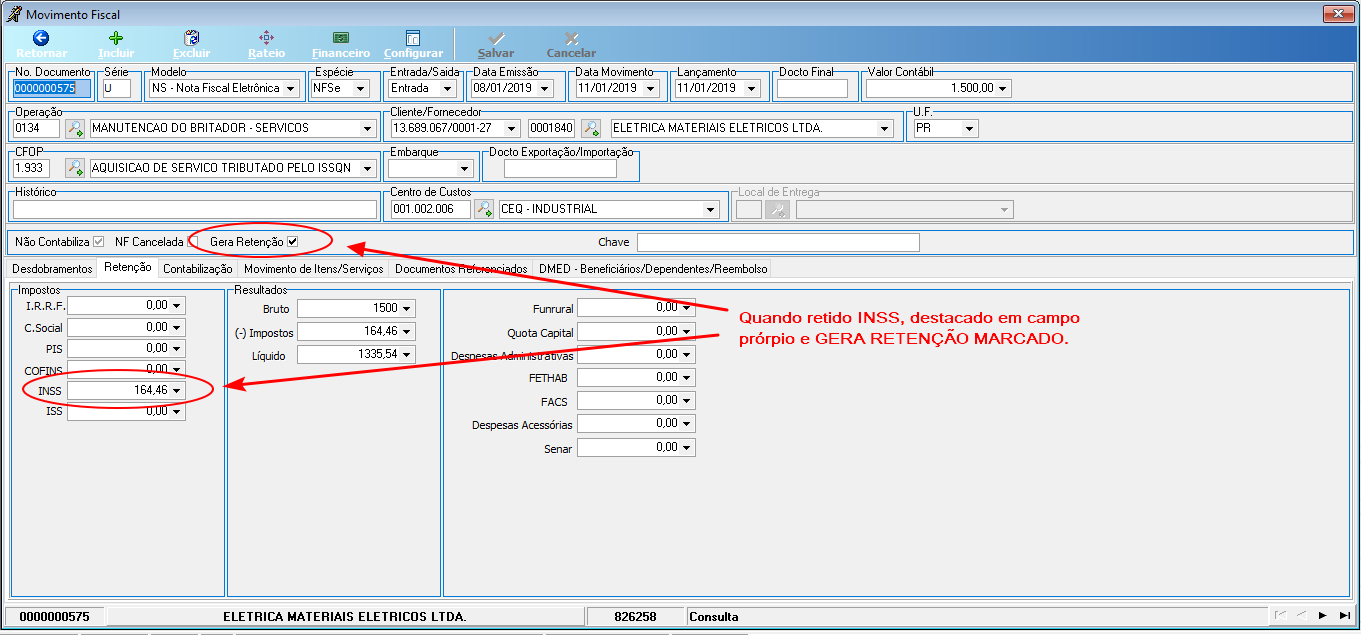Close the Movimento Fiscal window

1338,14
